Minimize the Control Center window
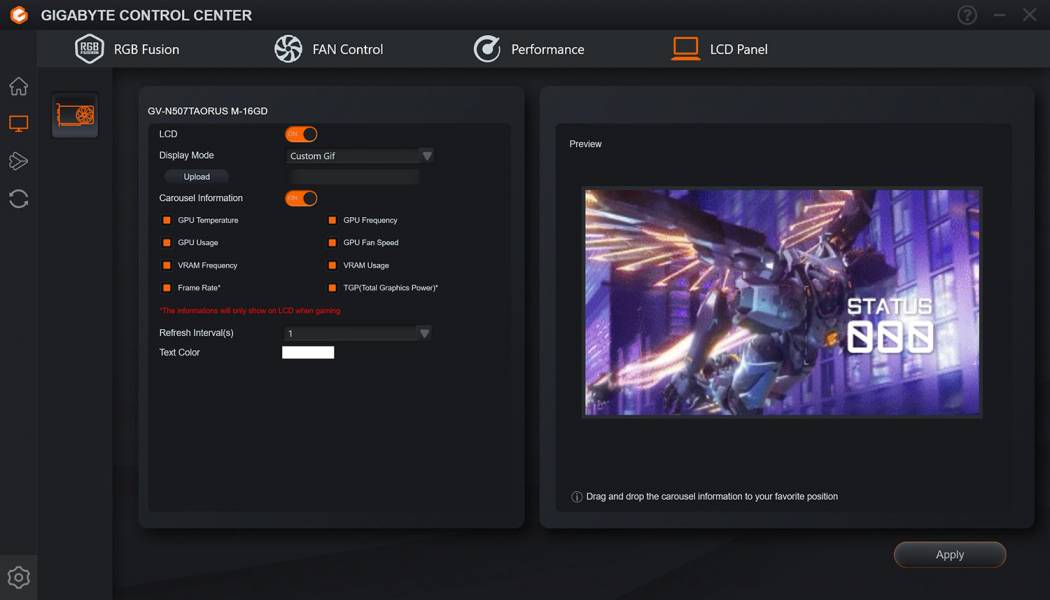This screenshot has height=600, width=1050. pyautogui.click(x=999, y=15)
